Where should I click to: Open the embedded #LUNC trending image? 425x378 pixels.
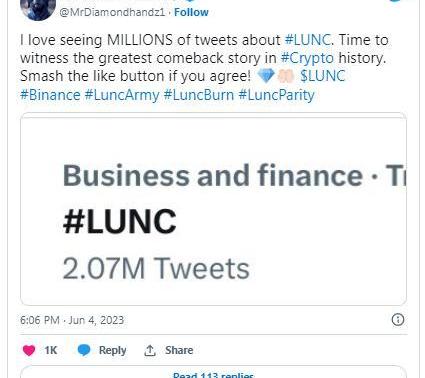213,209
